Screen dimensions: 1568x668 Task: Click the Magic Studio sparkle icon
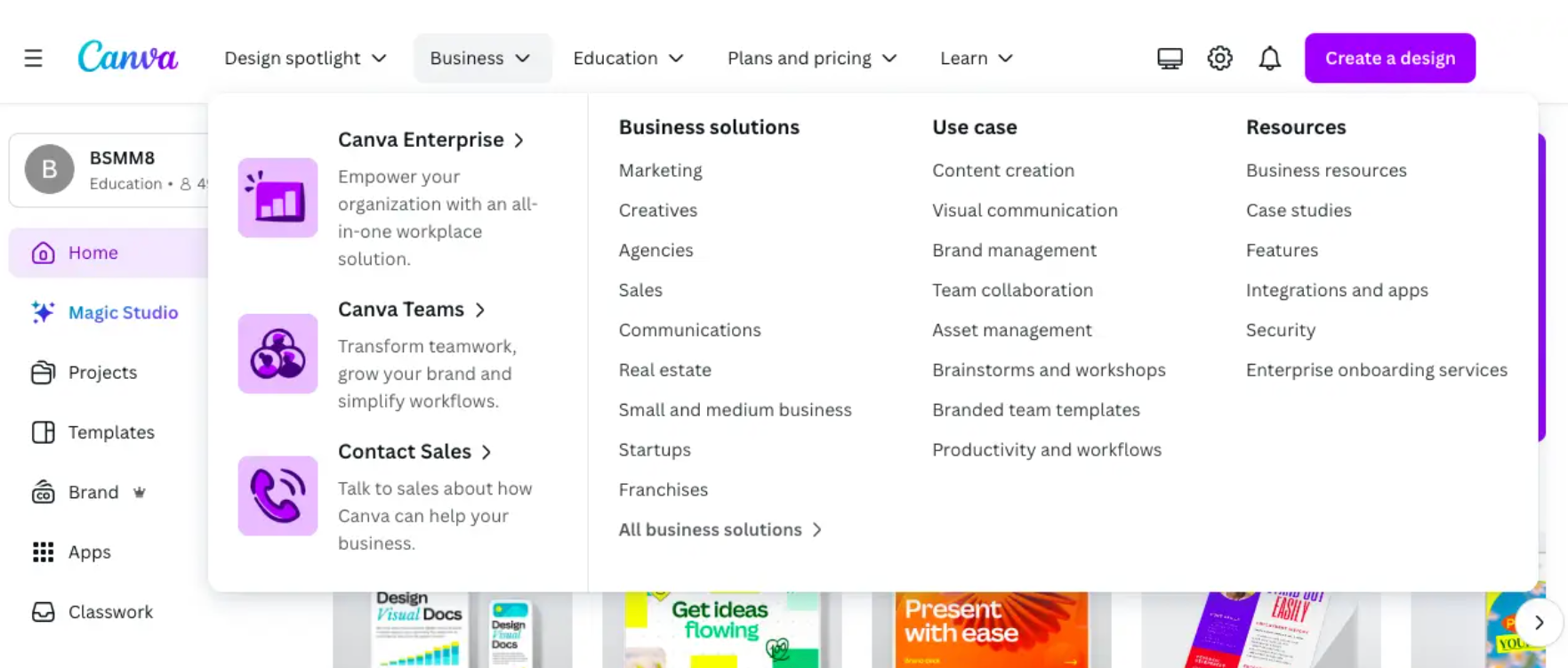pos(43,312)
